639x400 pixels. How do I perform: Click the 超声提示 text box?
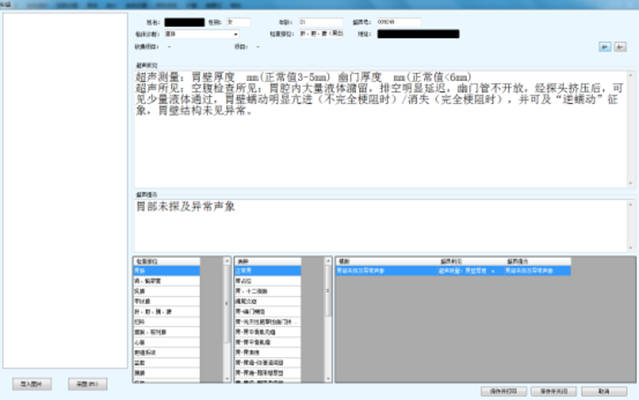coord(380,222)
